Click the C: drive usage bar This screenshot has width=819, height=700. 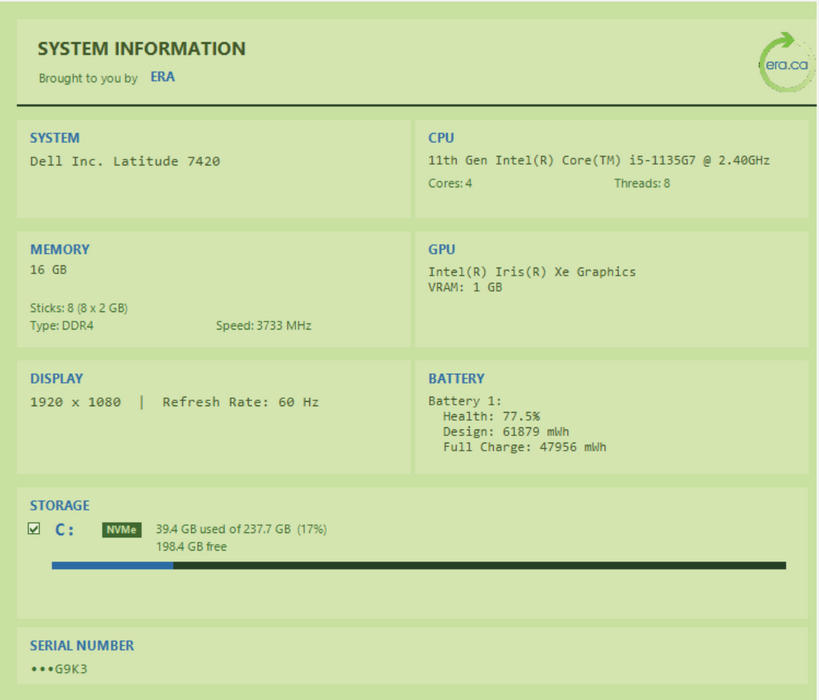[x=418, y=565]
